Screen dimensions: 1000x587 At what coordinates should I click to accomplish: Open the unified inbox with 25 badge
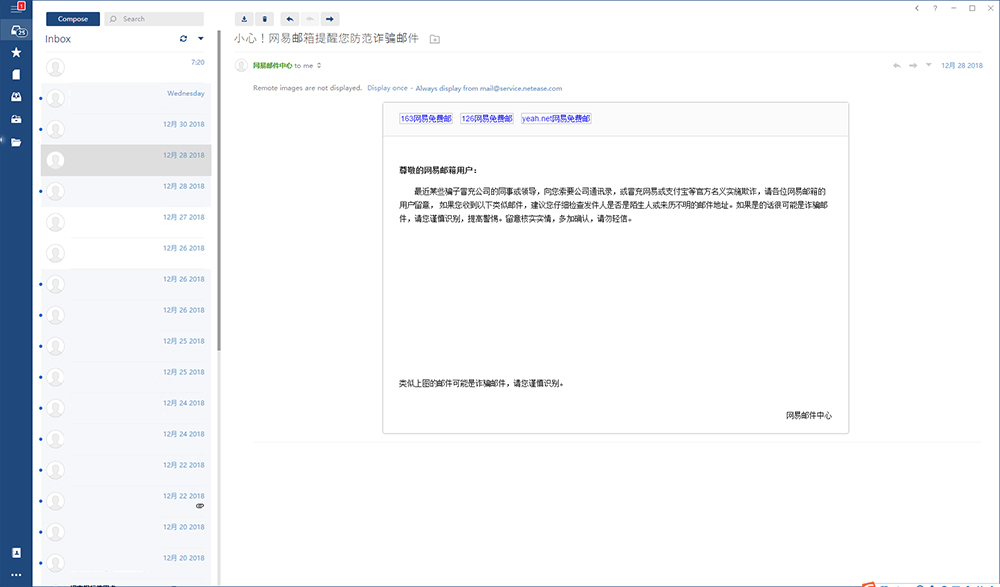[16, 32]
